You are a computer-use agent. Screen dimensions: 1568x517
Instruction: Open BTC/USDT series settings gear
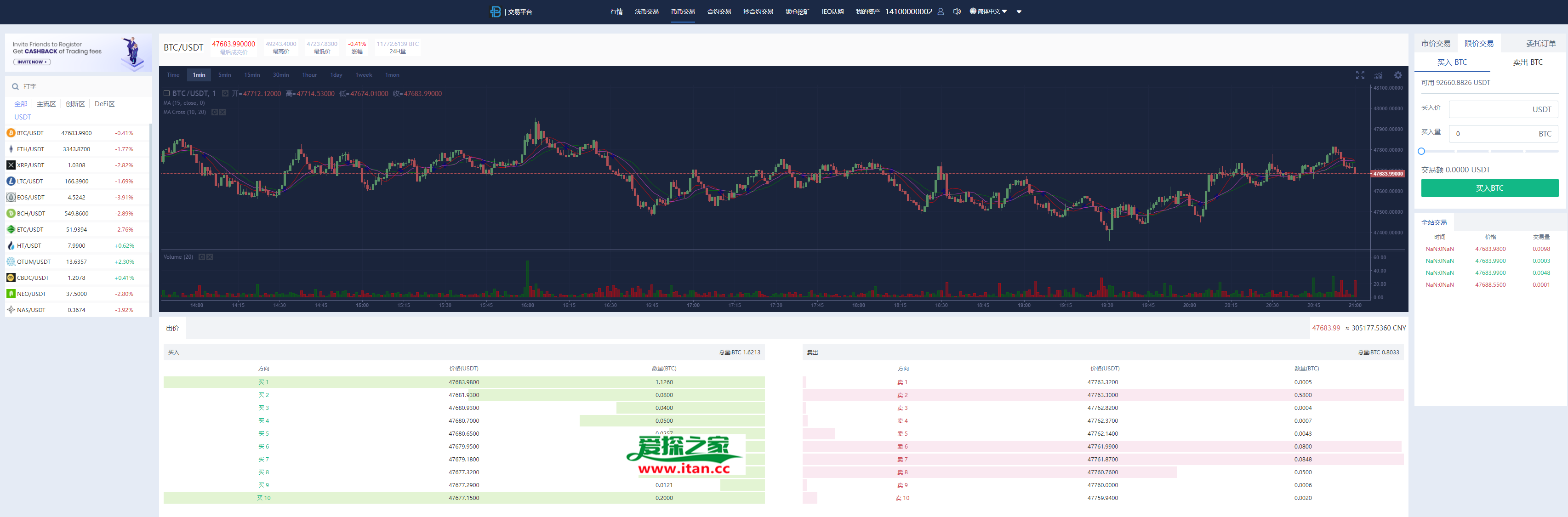pyautogui.click(x=225, y=94)
